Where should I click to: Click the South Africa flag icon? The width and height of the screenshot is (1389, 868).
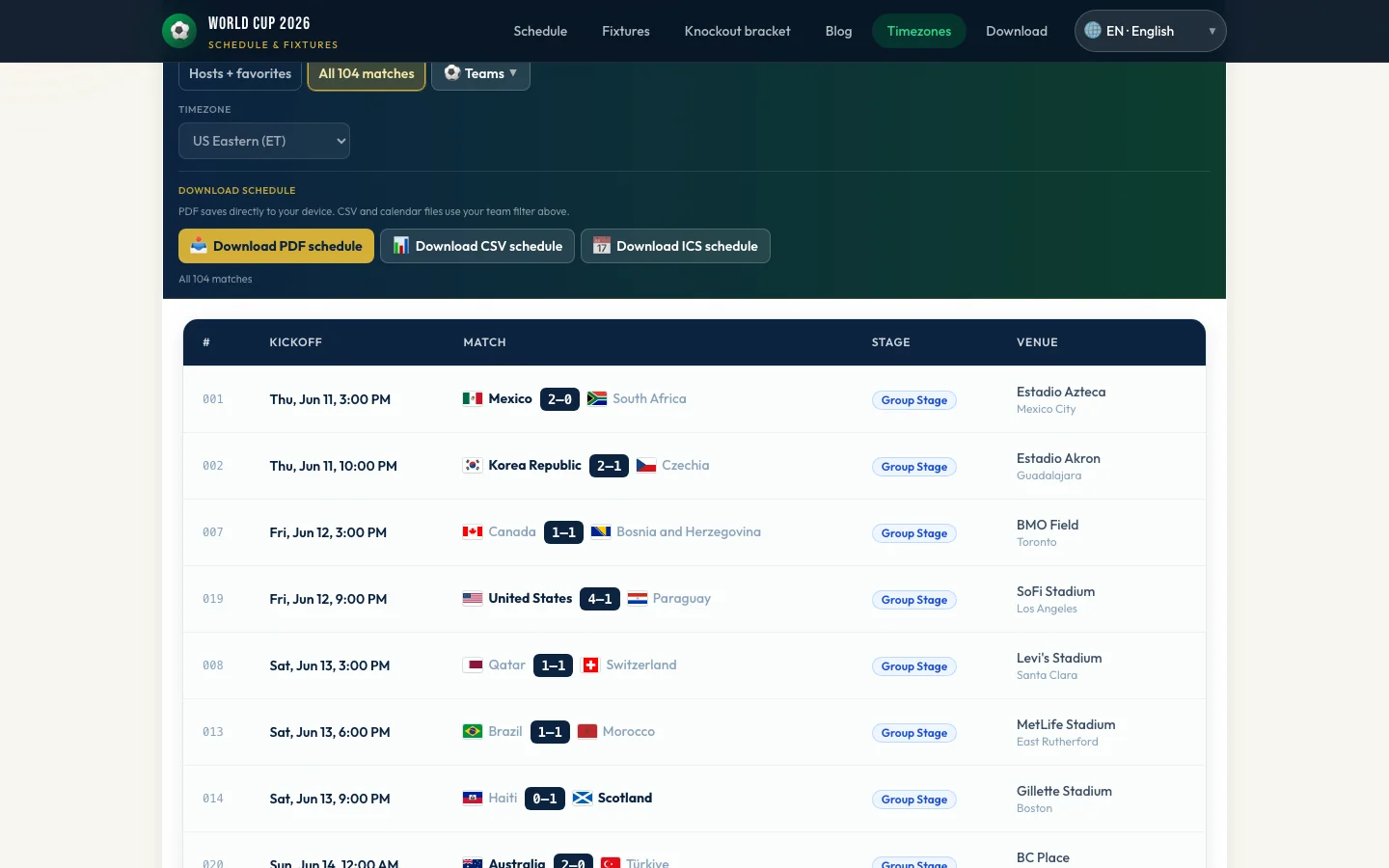[597, 398]
